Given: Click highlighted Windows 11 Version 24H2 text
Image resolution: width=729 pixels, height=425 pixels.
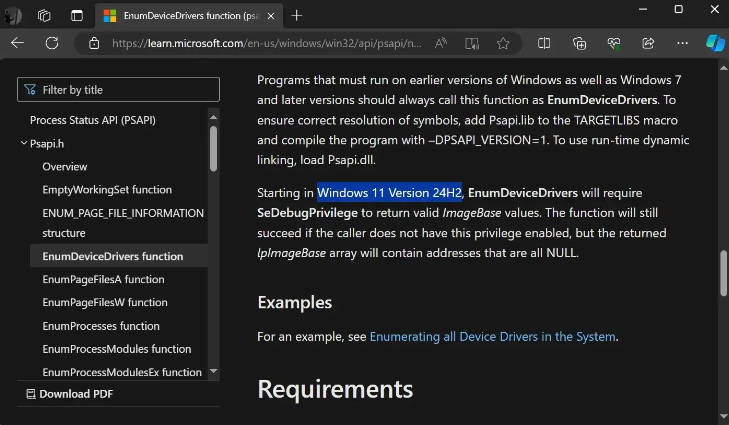Looking at the screenshot, I should click(390, 193).
